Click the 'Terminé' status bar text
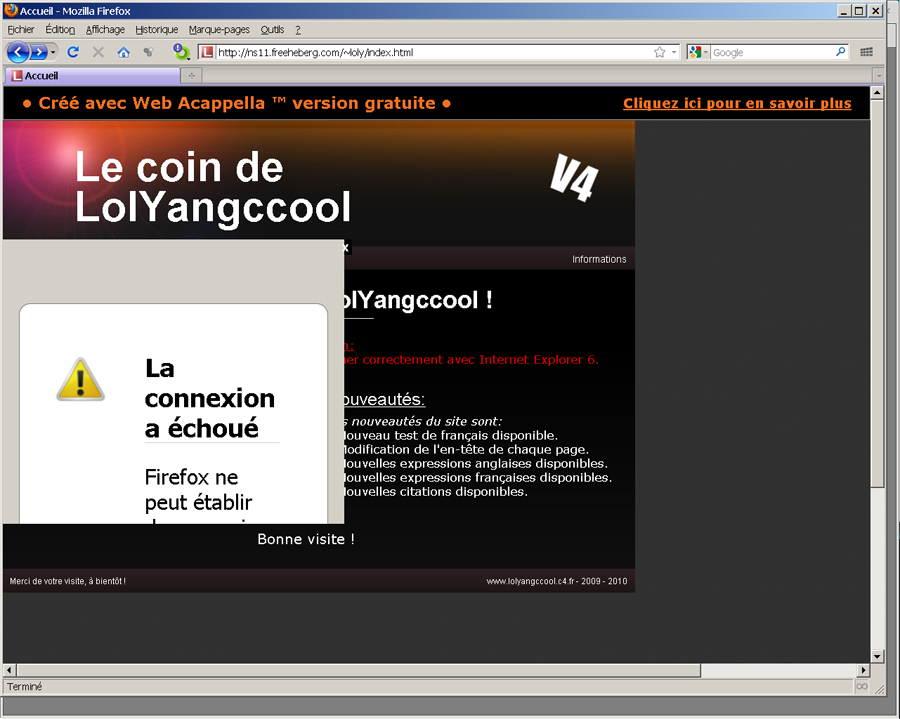Viewport: 900px width, 719px height. click(x=25, y=687)
